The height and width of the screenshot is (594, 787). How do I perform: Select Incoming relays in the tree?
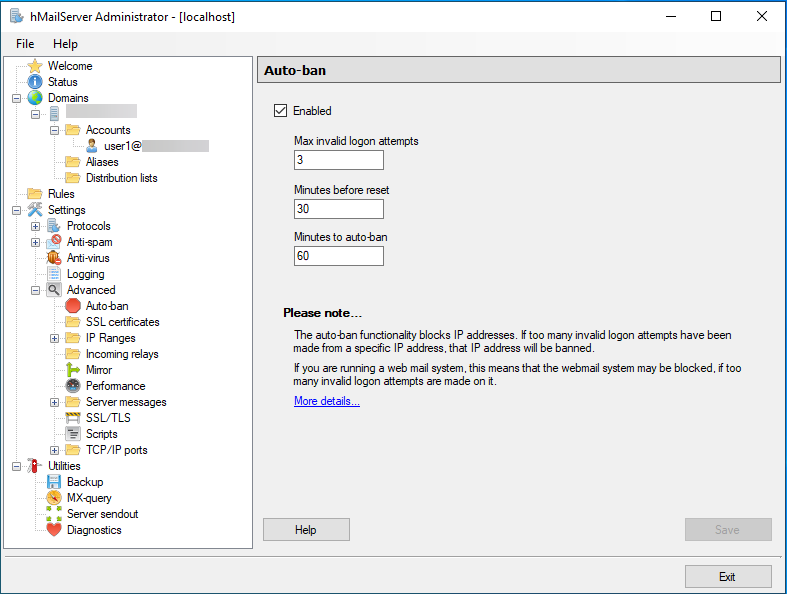pyautogui.click(x=122, y=354)
